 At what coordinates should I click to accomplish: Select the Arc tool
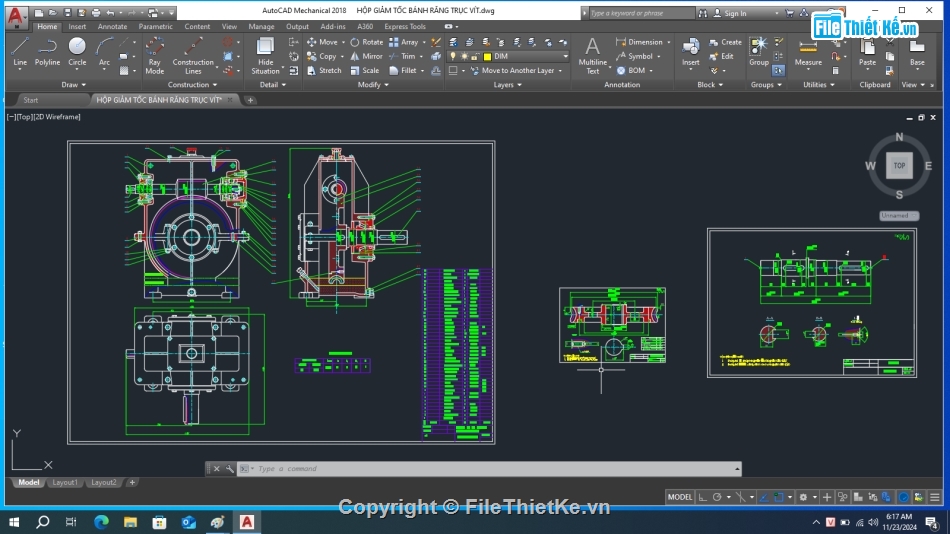click(104, 52)
